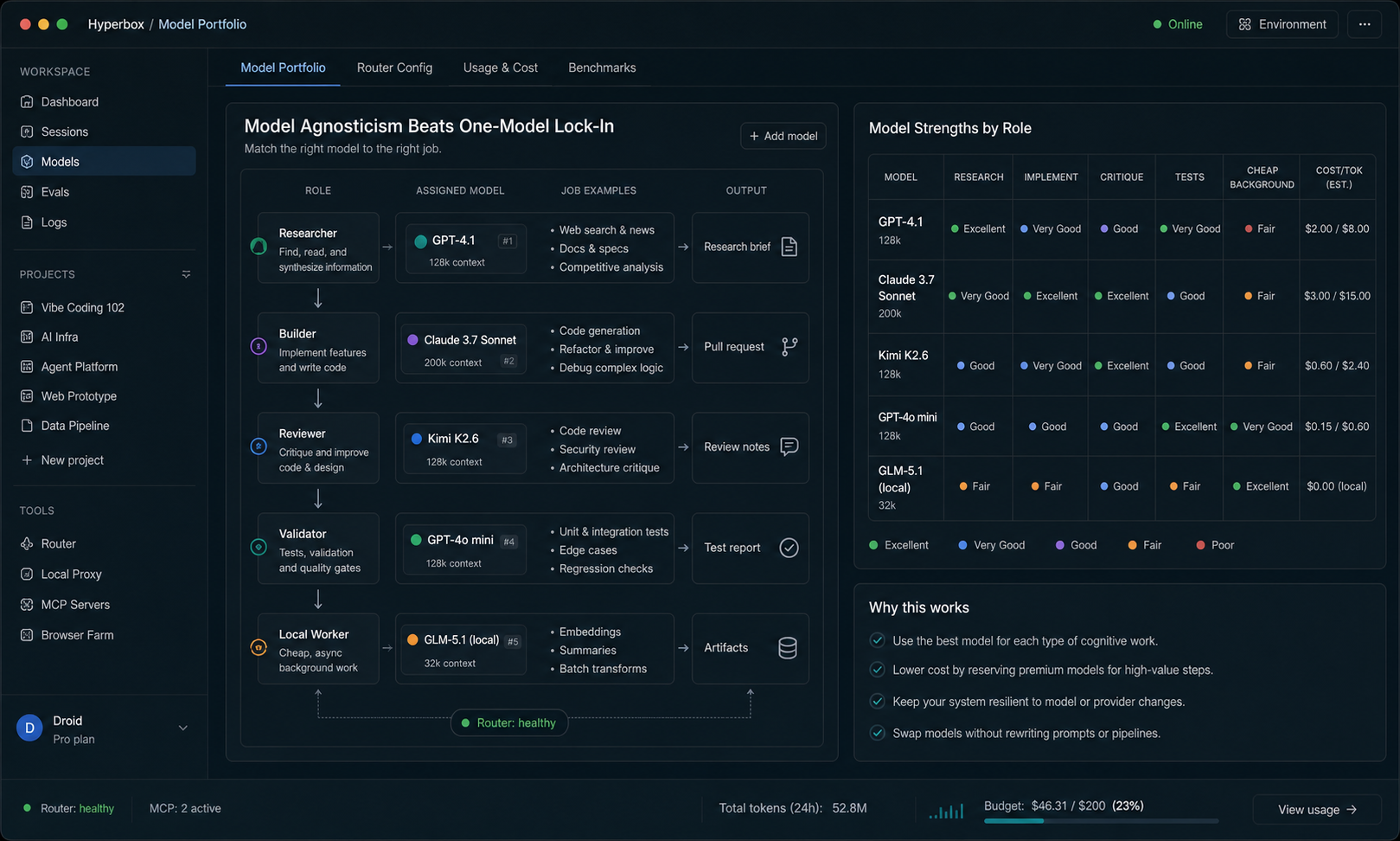Open the three-dot more options menu
This screenshot has width=1400, height=841.
click(1365, 24)
